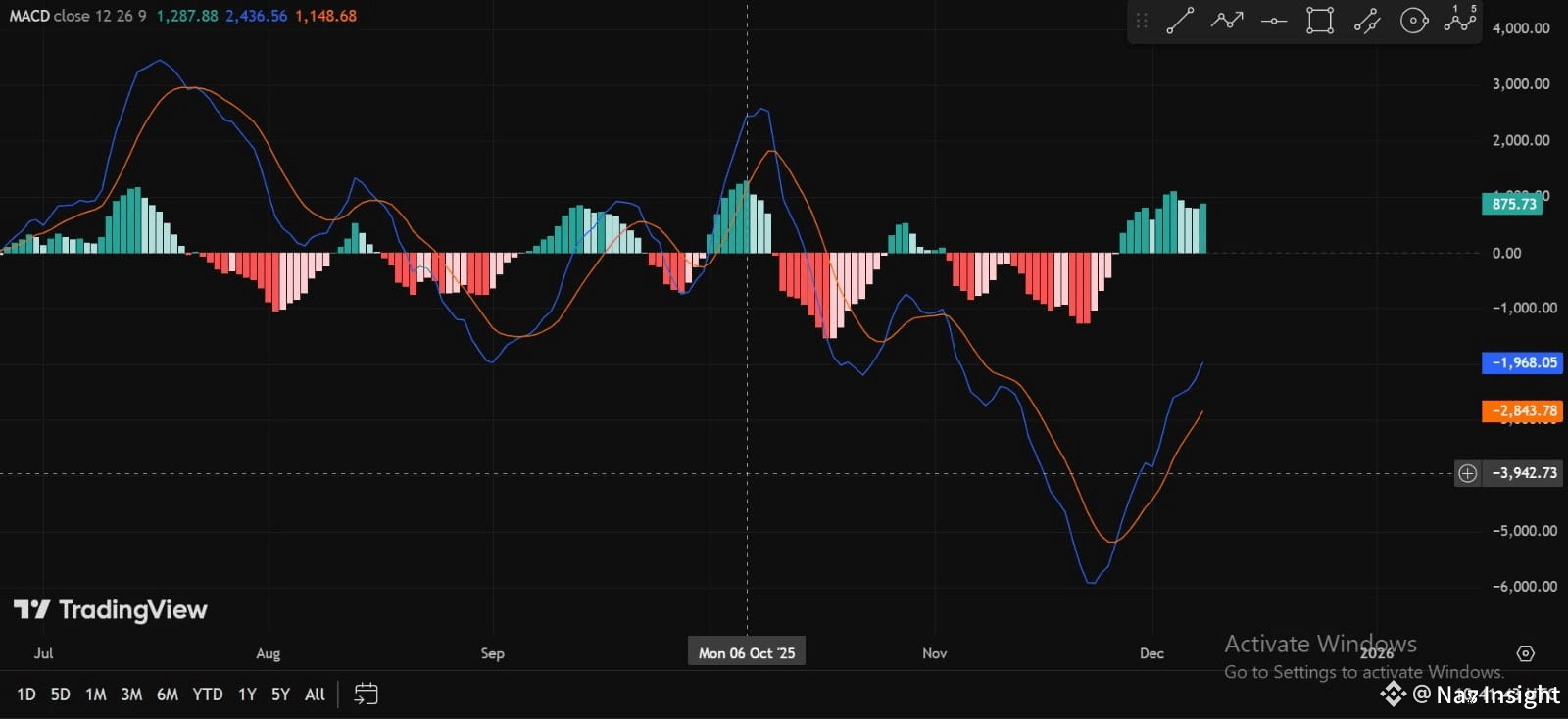
Task: Click the -6,000.00 price scale label
Action: point(1524,587)
